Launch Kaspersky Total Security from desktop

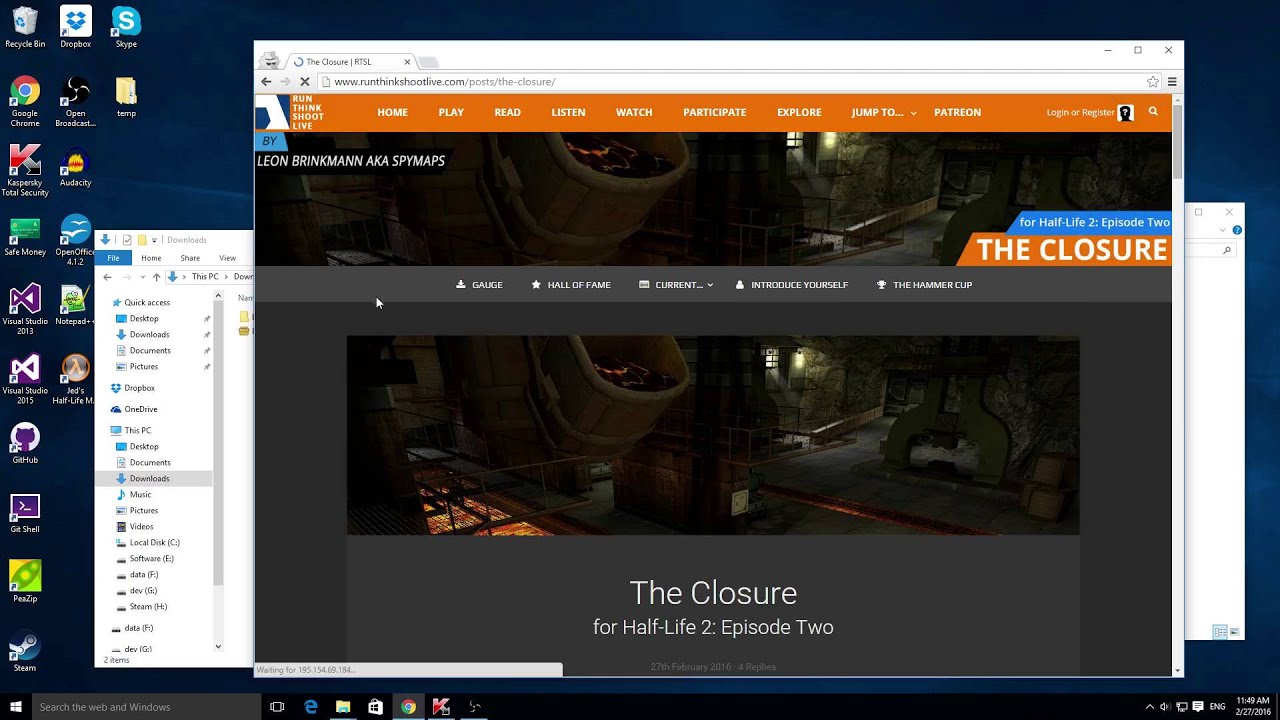[x=25, y=171]
